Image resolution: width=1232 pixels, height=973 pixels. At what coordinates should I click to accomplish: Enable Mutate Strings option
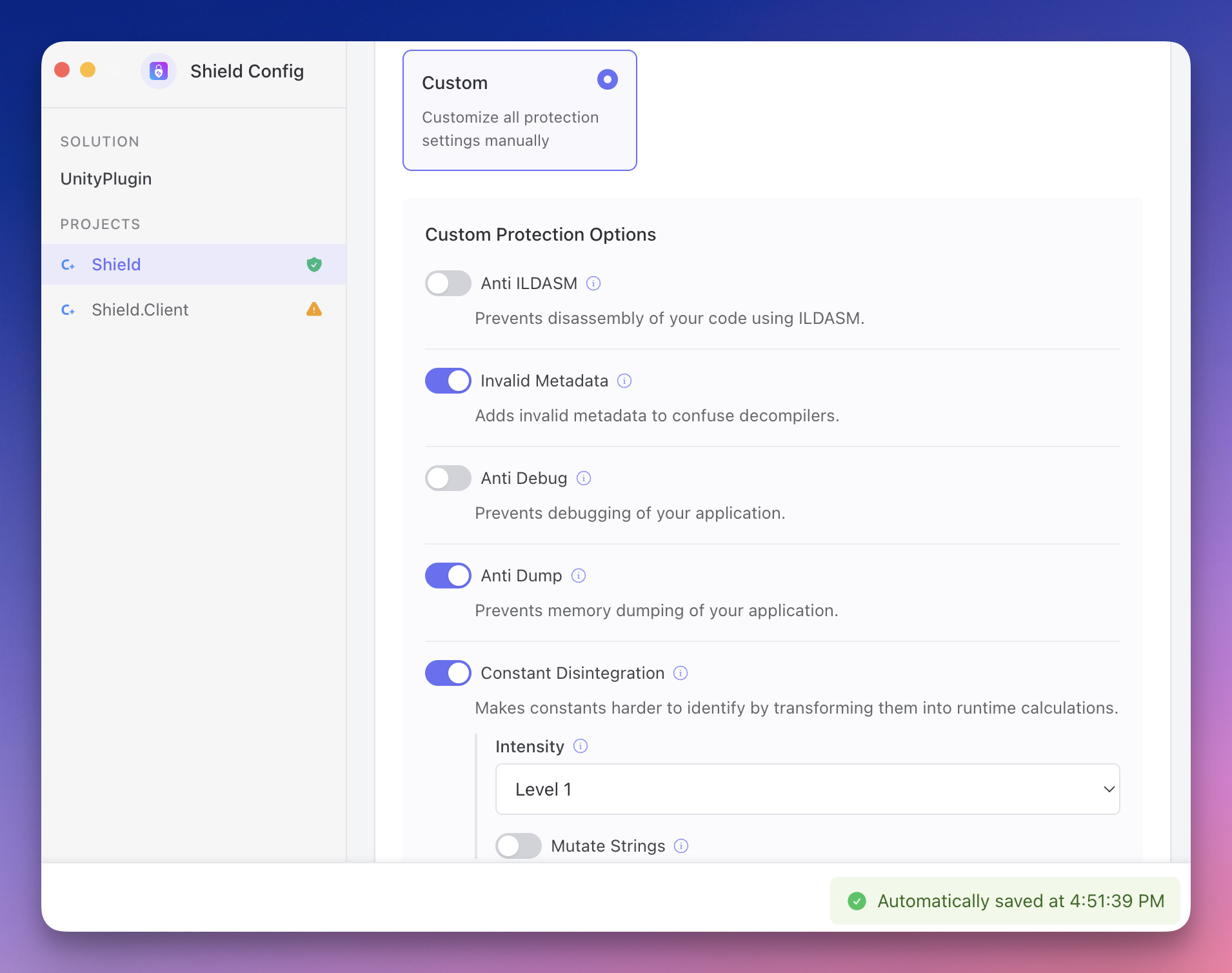(x=518, y=846)
